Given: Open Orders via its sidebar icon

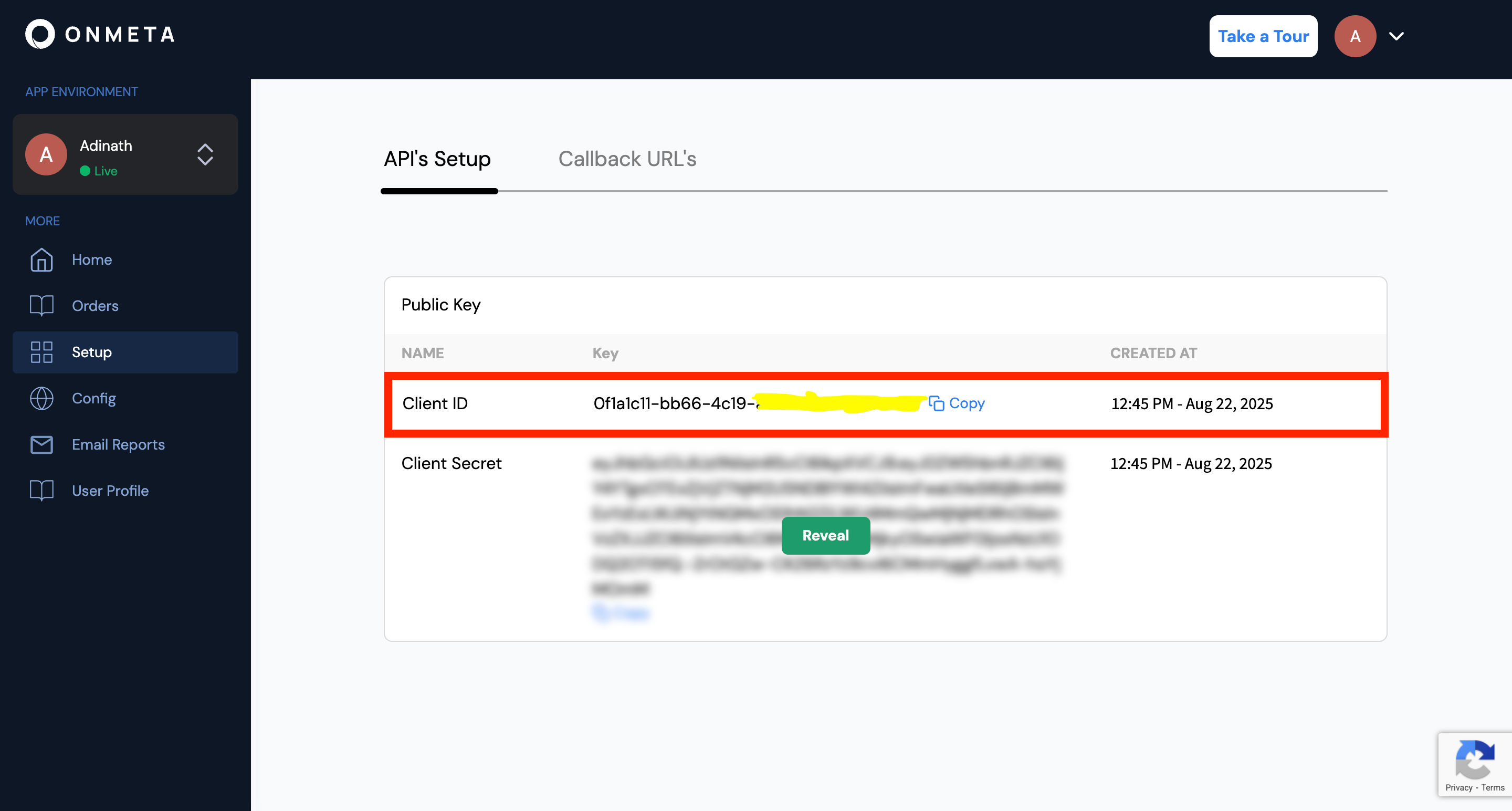Looking at the screenshot, I should pos(41,305).
